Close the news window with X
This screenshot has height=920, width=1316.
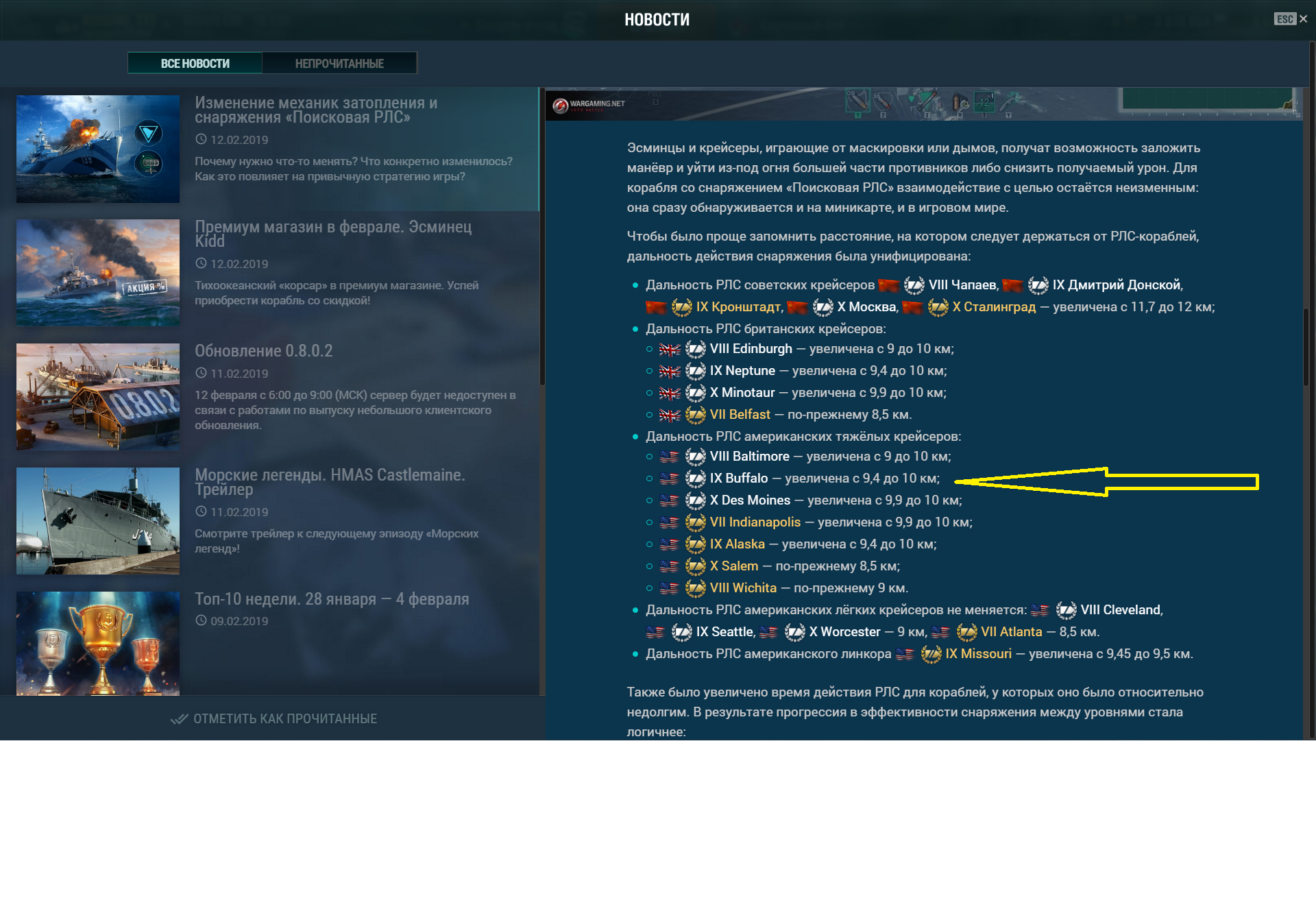[1303, 19]
